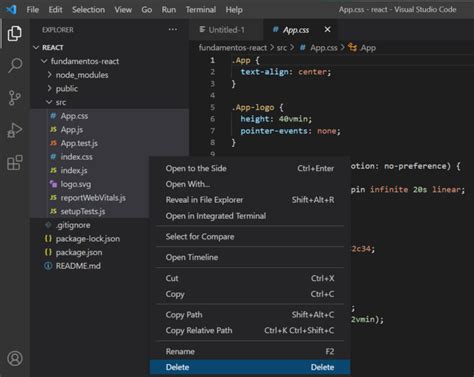Image resolution: width=474 pixels, height=377 pixels.
Task: Click line number 4 in gutter
Action: pyautogui.click(x=213, y=96)
